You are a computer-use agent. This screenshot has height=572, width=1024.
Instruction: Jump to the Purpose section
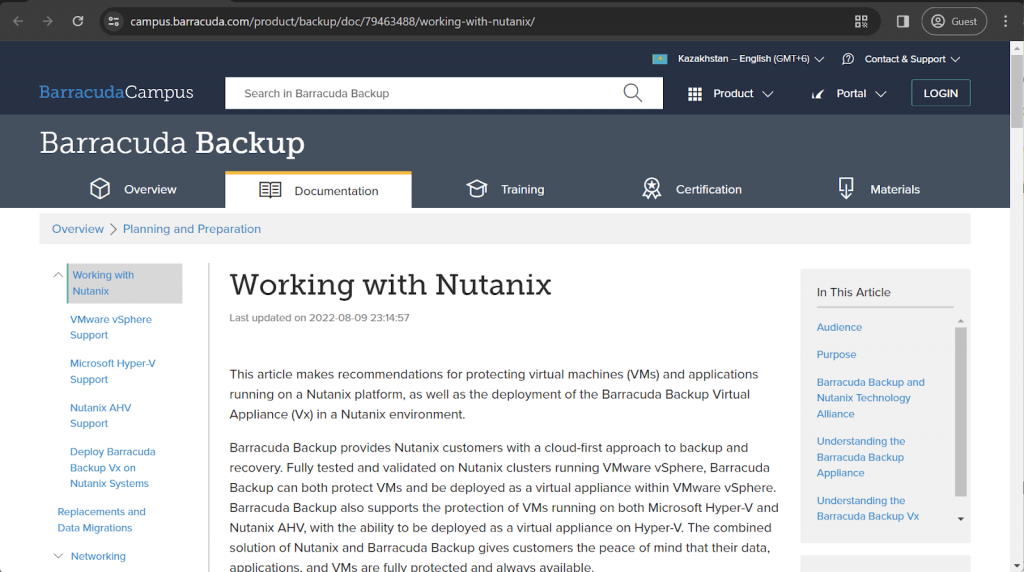point(836,355)
